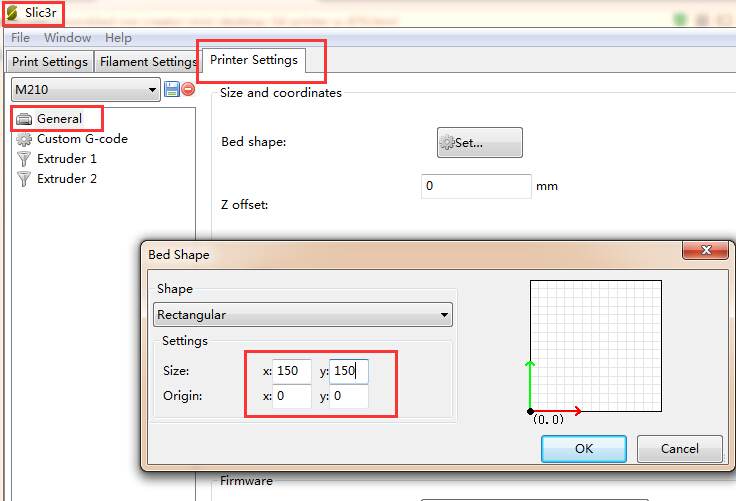The width and height of the screenshot is (736, 501).
Task: Click the Origin x field
Action: tap(291, 396)
